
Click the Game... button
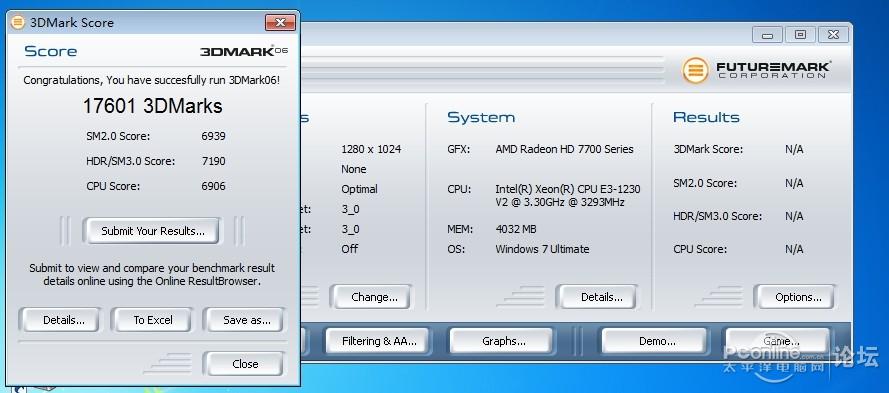click(x=778, y=341)
